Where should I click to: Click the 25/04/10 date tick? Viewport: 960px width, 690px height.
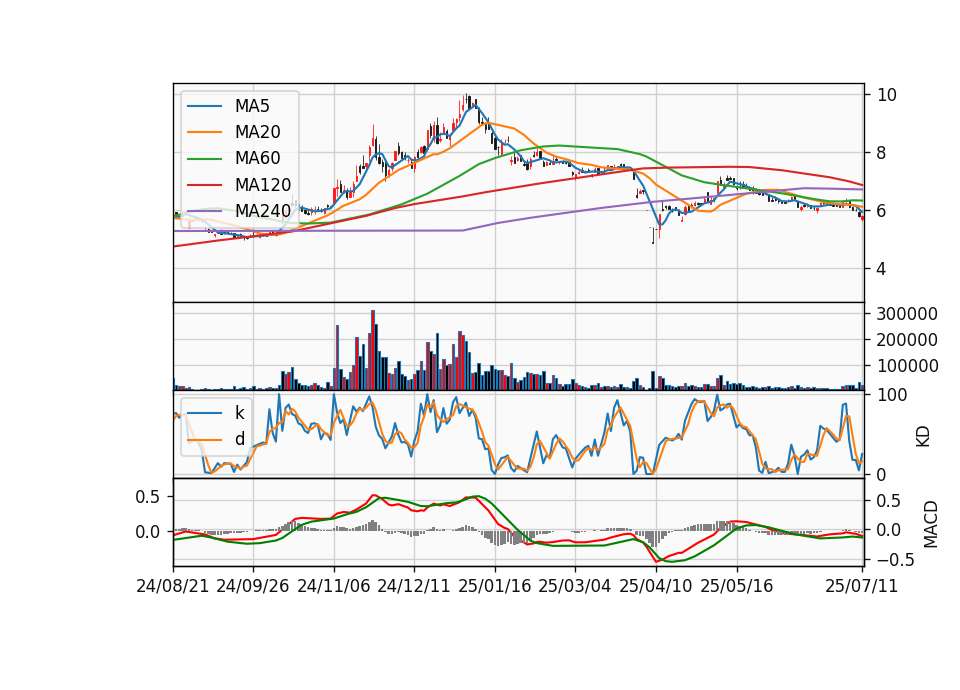[x=656, y=586]
